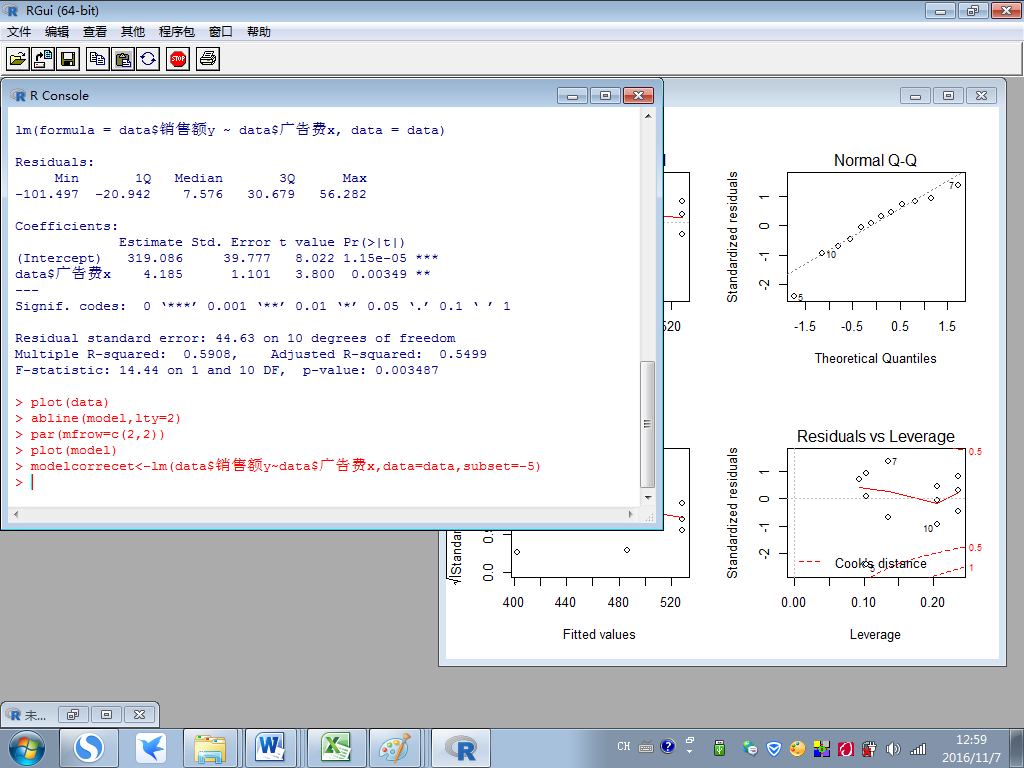
Task: Switch to Excel in taskbar
Action: coord(336,748)
